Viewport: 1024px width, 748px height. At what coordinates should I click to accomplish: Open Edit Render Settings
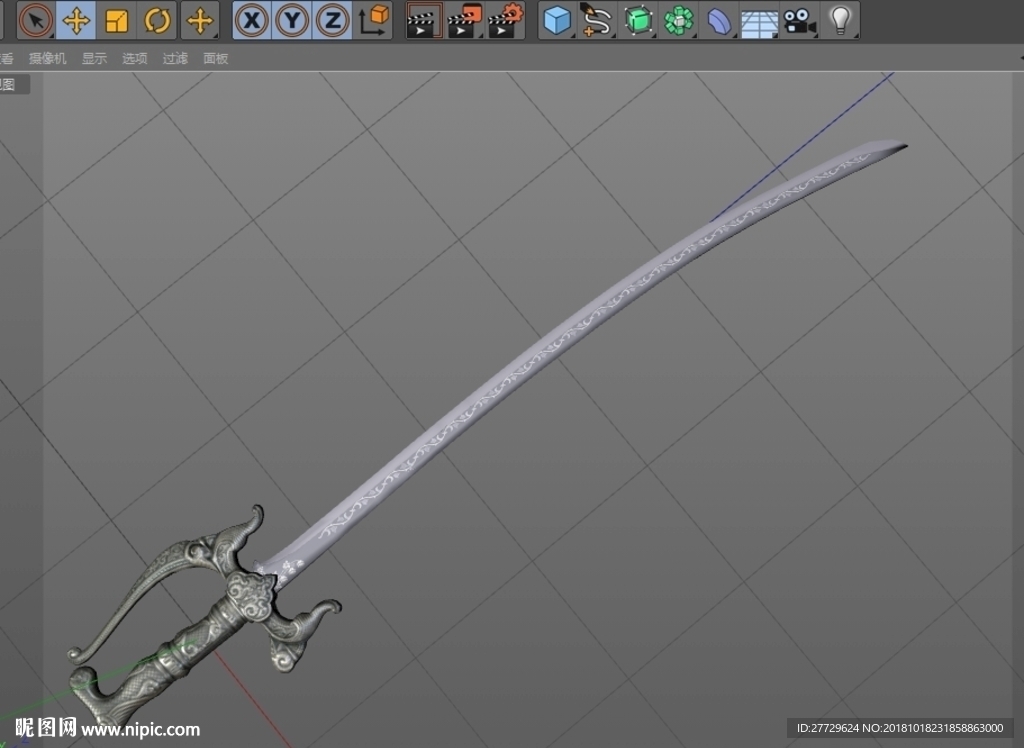(x=505, y=20)
